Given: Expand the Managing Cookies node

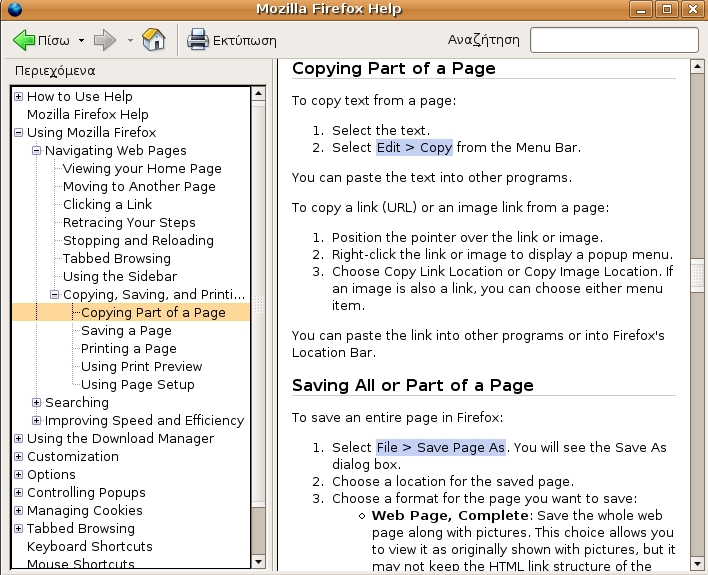Looking at the screenshot, I should tap(19, 510).
